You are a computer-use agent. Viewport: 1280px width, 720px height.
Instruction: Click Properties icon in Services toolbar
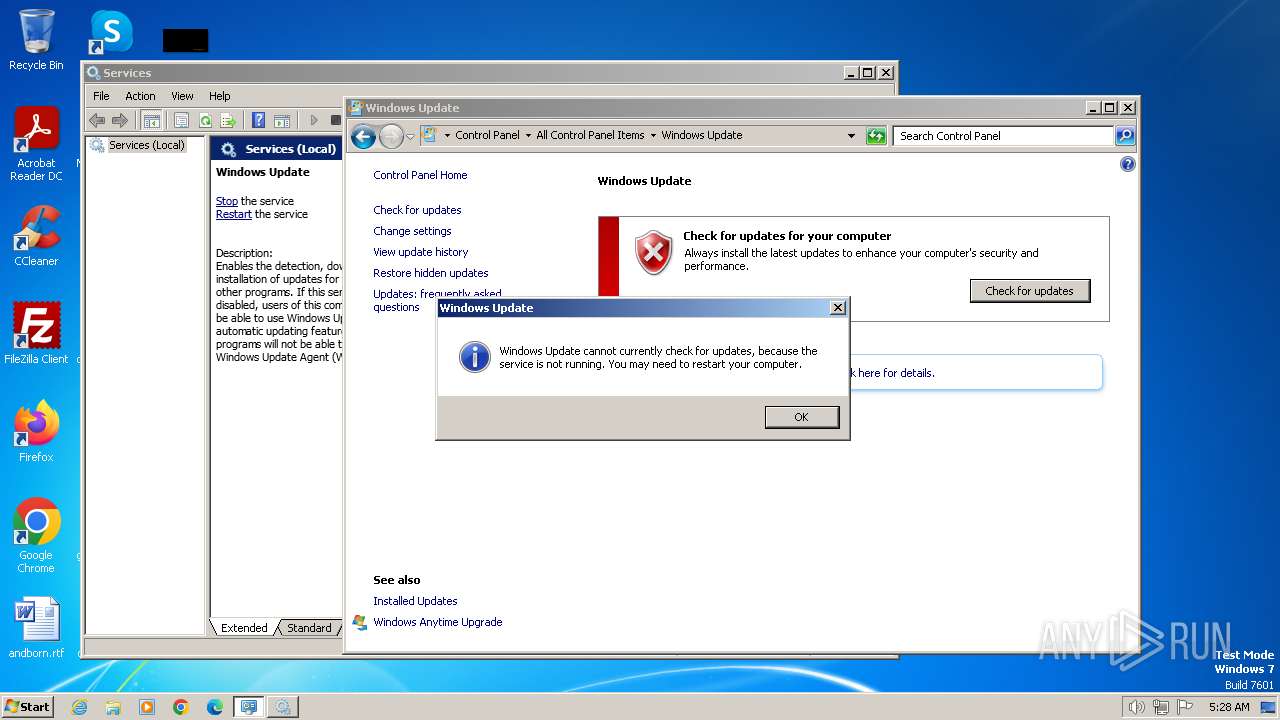point(181,120)
